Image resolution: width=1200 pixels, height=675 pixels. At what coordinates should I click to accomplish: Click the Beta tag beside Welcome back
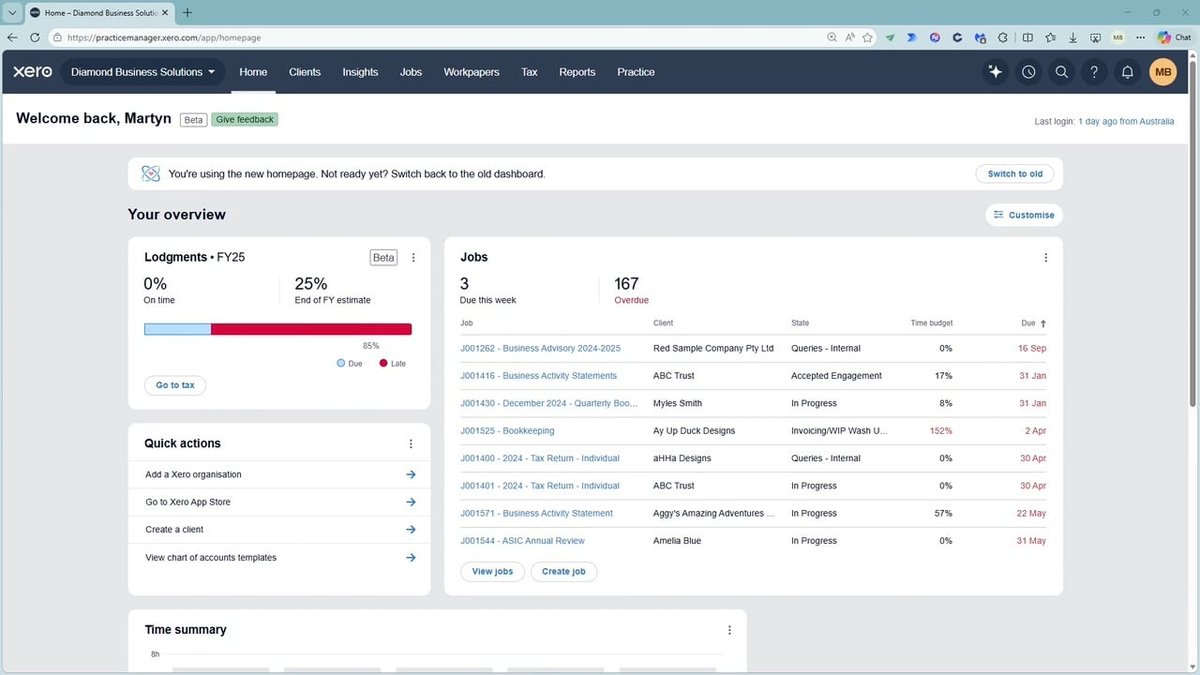pos(194,119)
